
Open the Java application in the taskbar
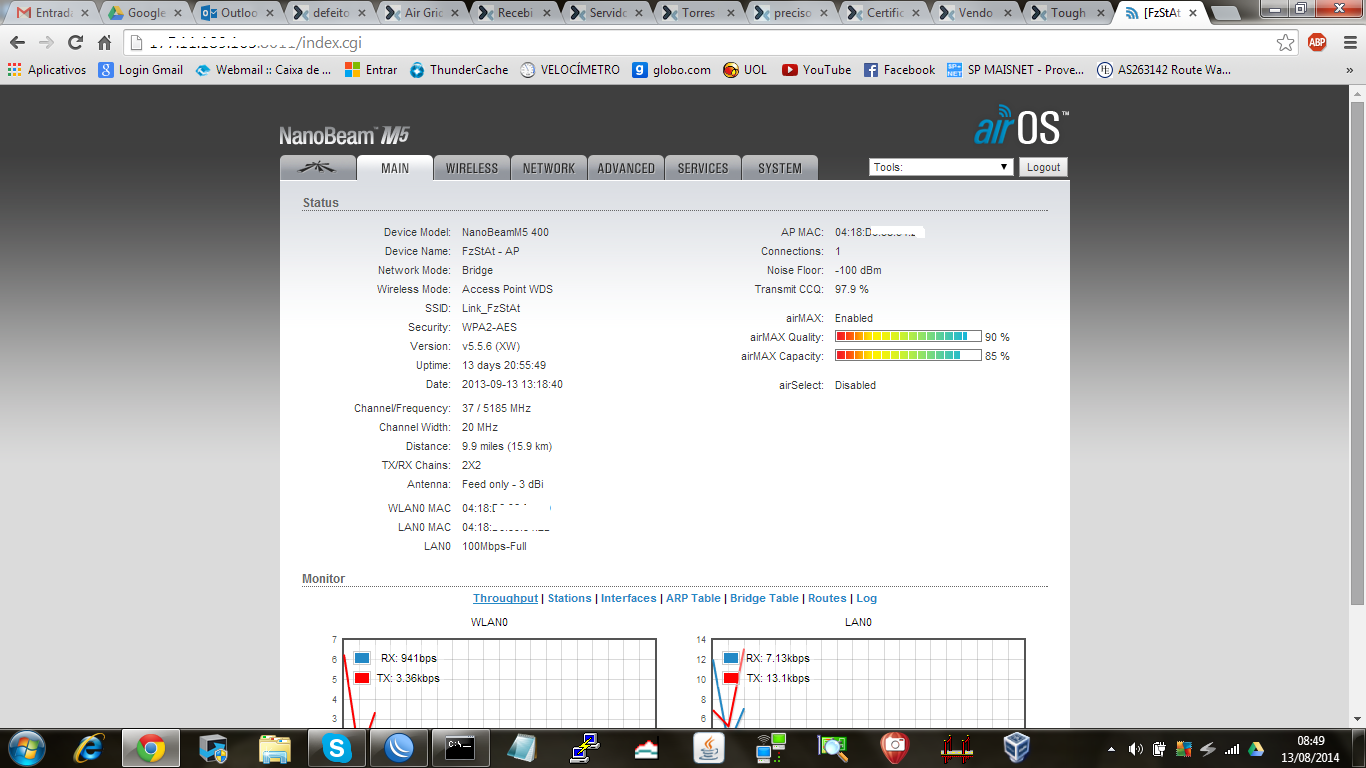click(x=709, y=748)
